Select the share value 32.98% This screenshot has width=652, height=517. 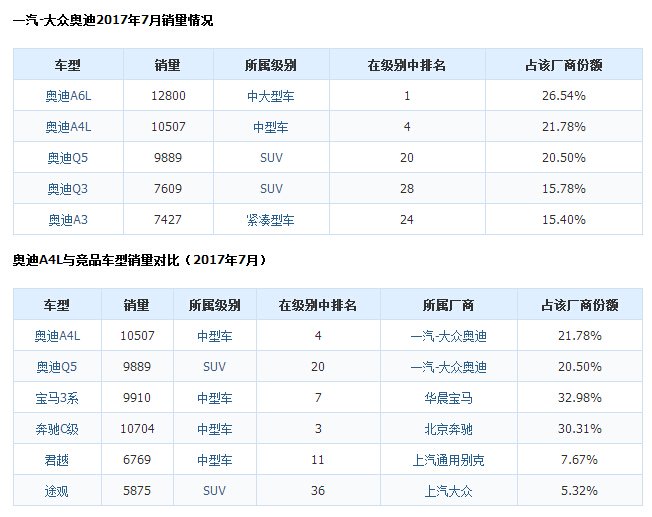(x=580, y=398)
